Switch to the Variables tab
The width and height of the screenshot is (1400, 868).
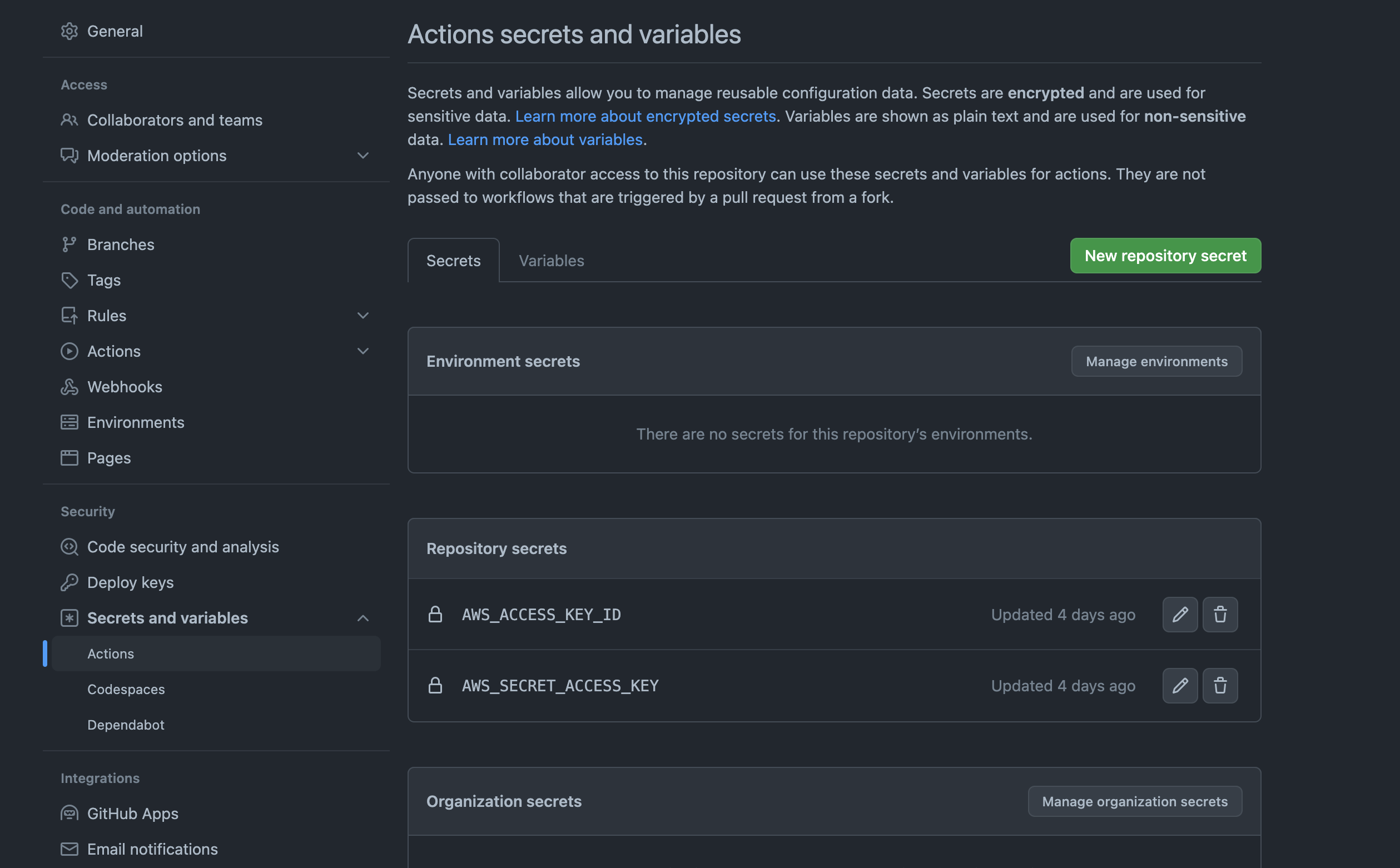[x=552, y=261]
